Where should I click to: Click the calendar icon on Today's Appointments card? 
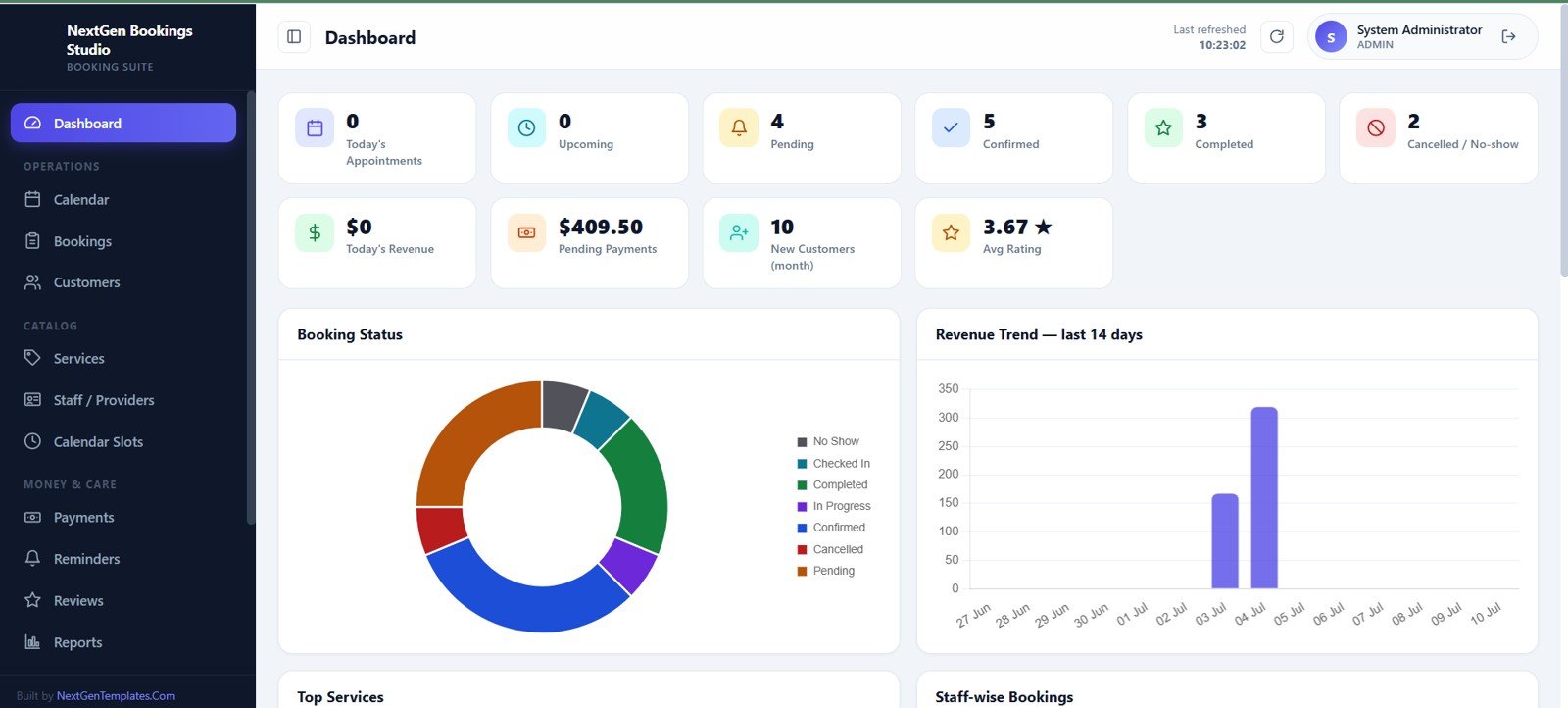pos(315,128)
